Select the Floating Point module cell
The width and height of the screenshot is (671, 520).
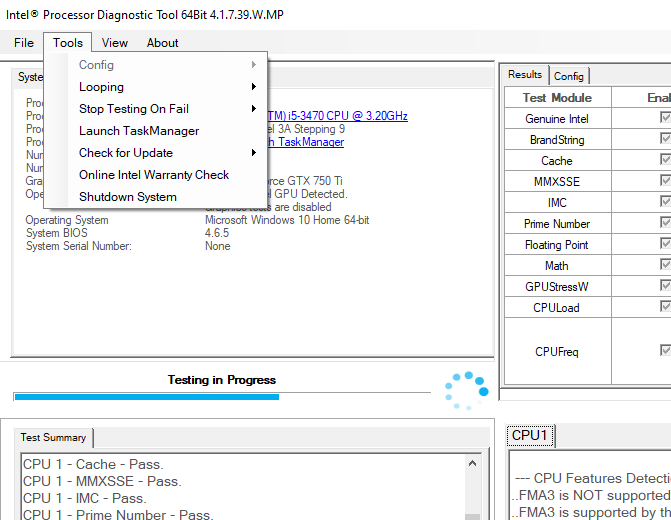coord(557,244)
